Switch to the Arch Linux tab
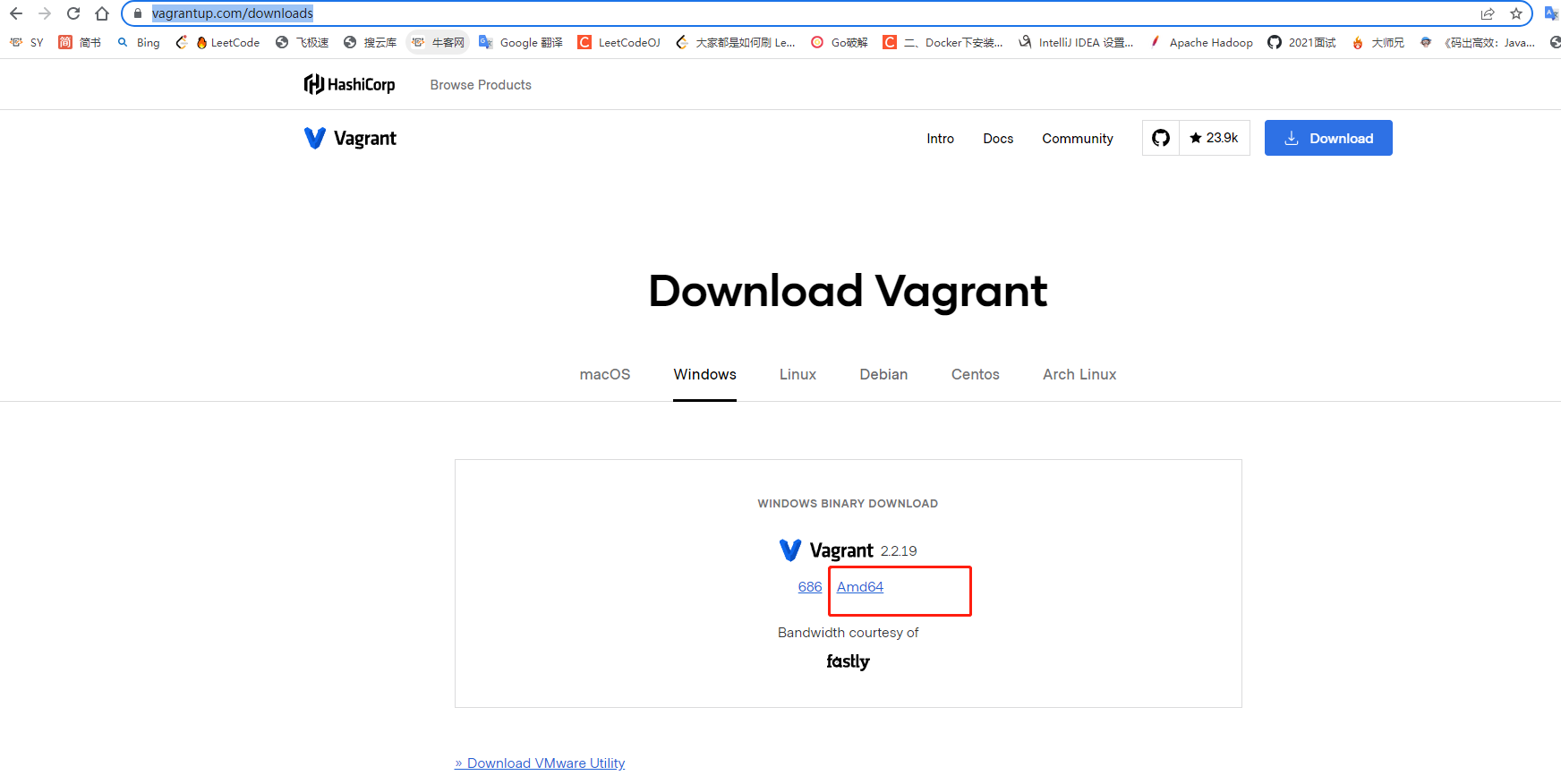Screen dimensions: 1561x784 pyautogui.click(x=1079, y=374)
